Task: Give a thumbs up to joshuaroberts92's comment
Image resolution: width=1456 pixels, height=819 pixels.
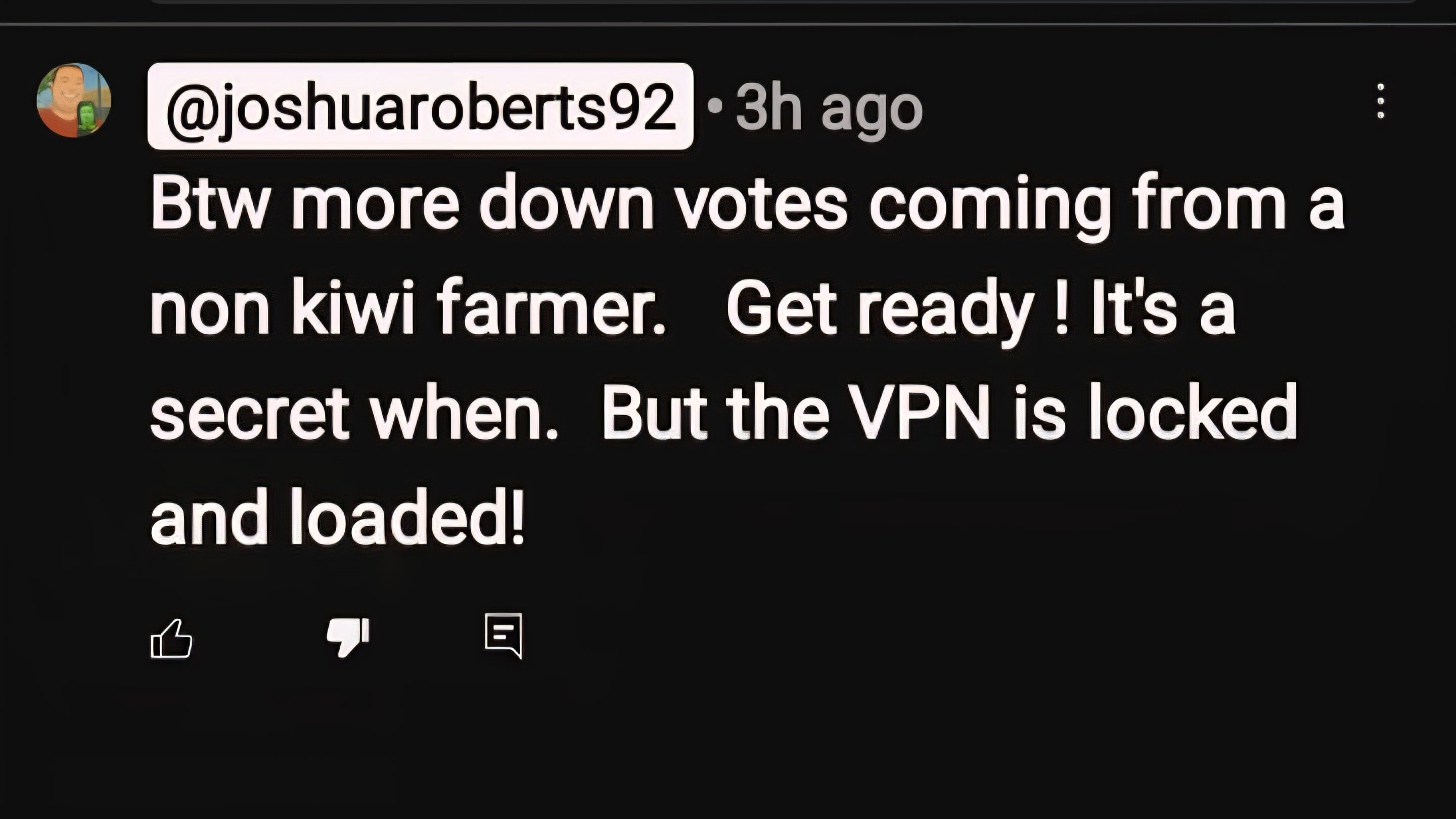Action: 171,639
